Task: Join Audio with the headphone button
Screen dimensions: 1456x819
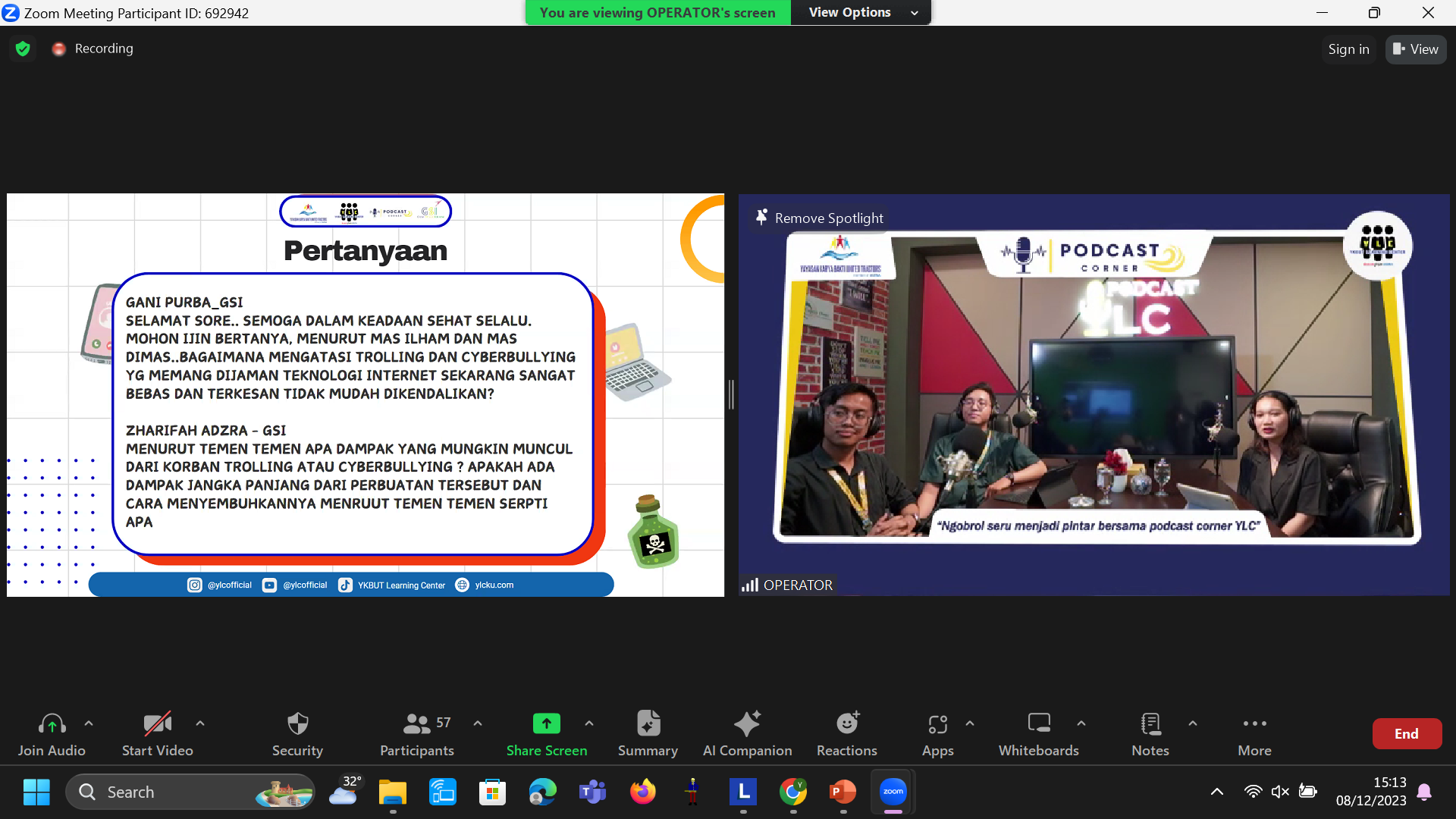Action: [52, 725]
